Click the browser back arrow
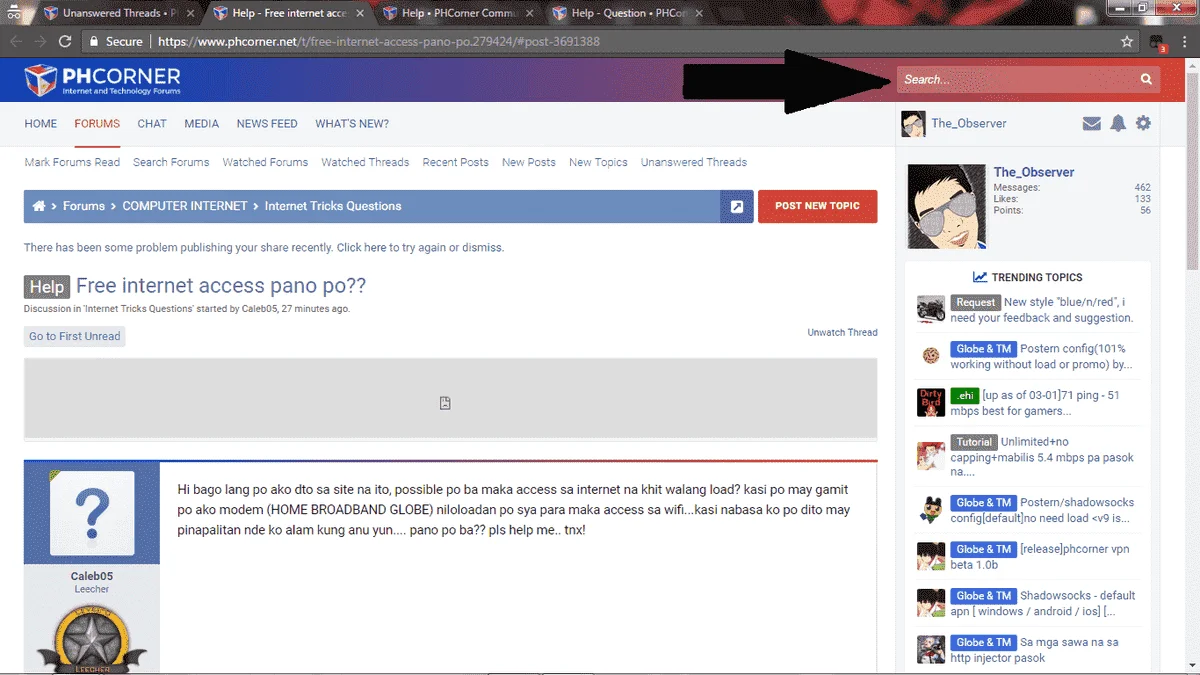The width and height of the screenshot is (1200, 675). 15,42
